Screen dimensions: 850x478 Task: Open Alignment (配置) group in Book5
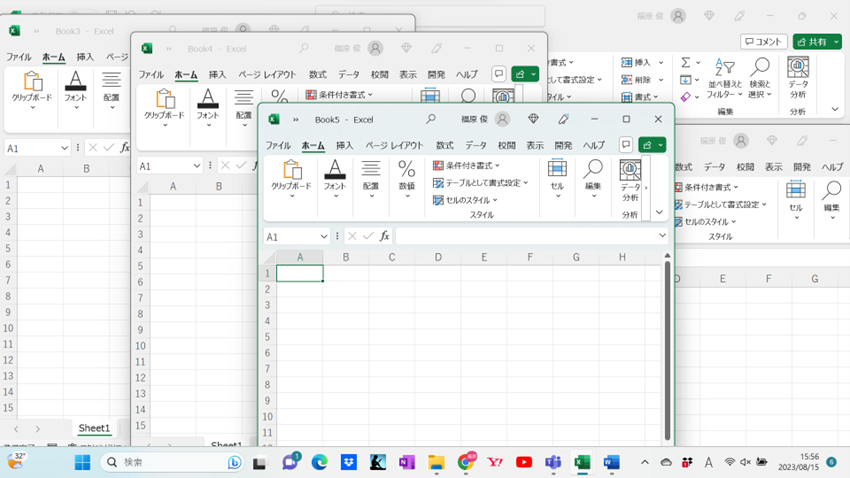(371, 179)
